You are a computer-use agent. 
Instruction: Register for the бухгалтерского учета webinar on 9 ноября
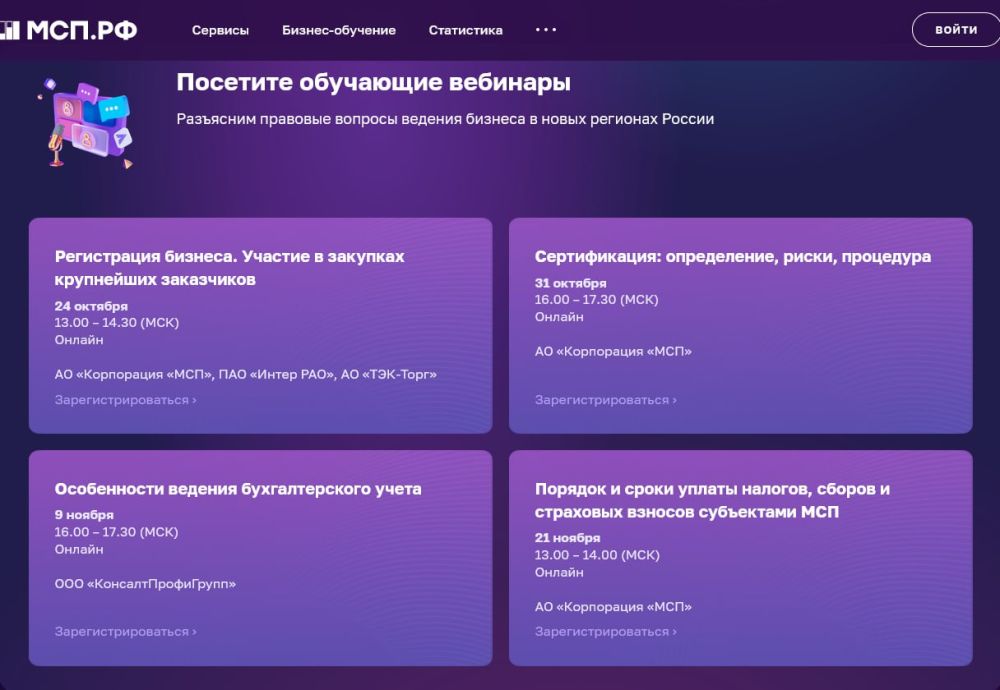point(126,631)
